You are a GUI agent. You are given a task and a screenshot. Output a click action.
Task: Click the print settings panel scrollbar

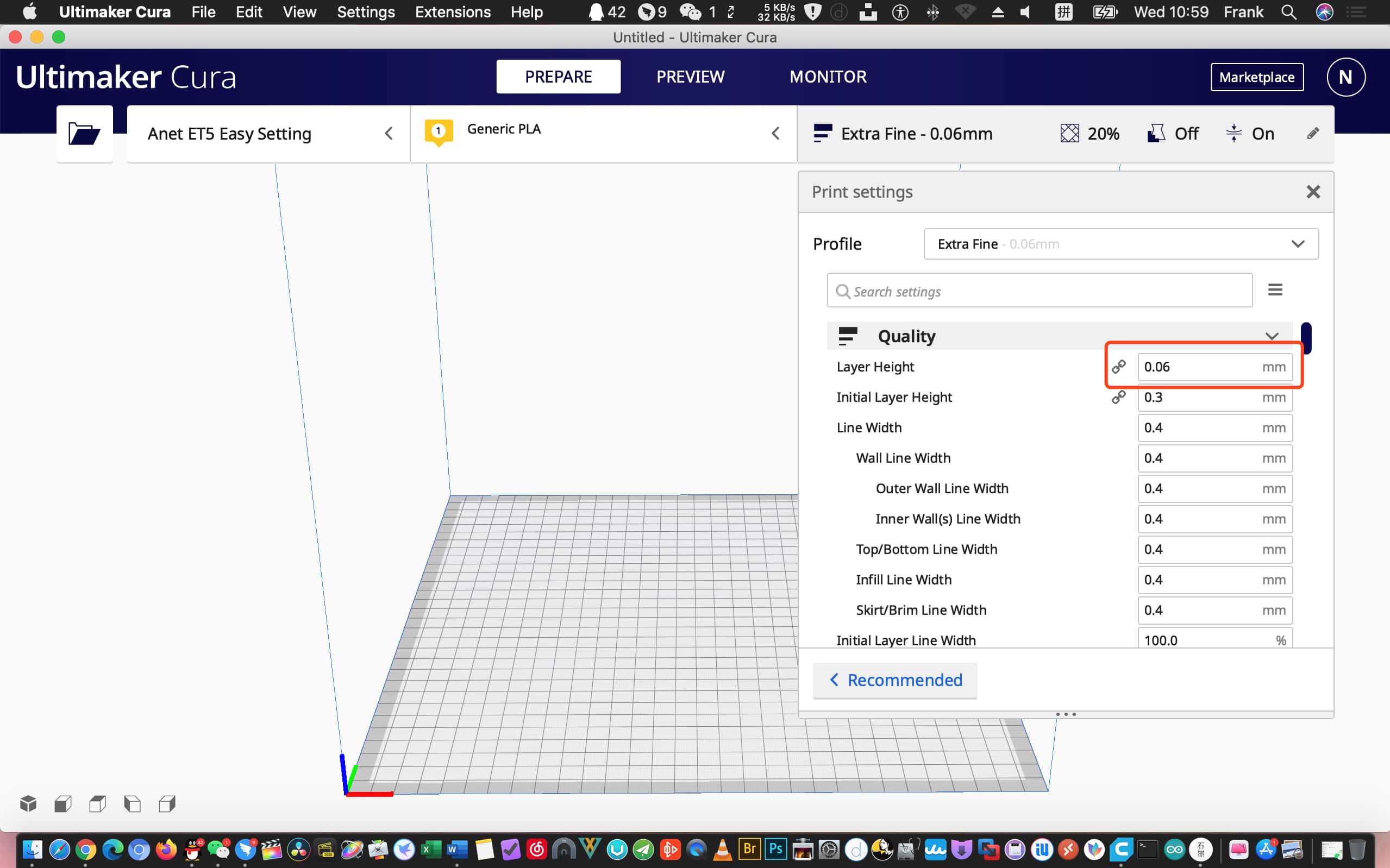[1306, 338]
